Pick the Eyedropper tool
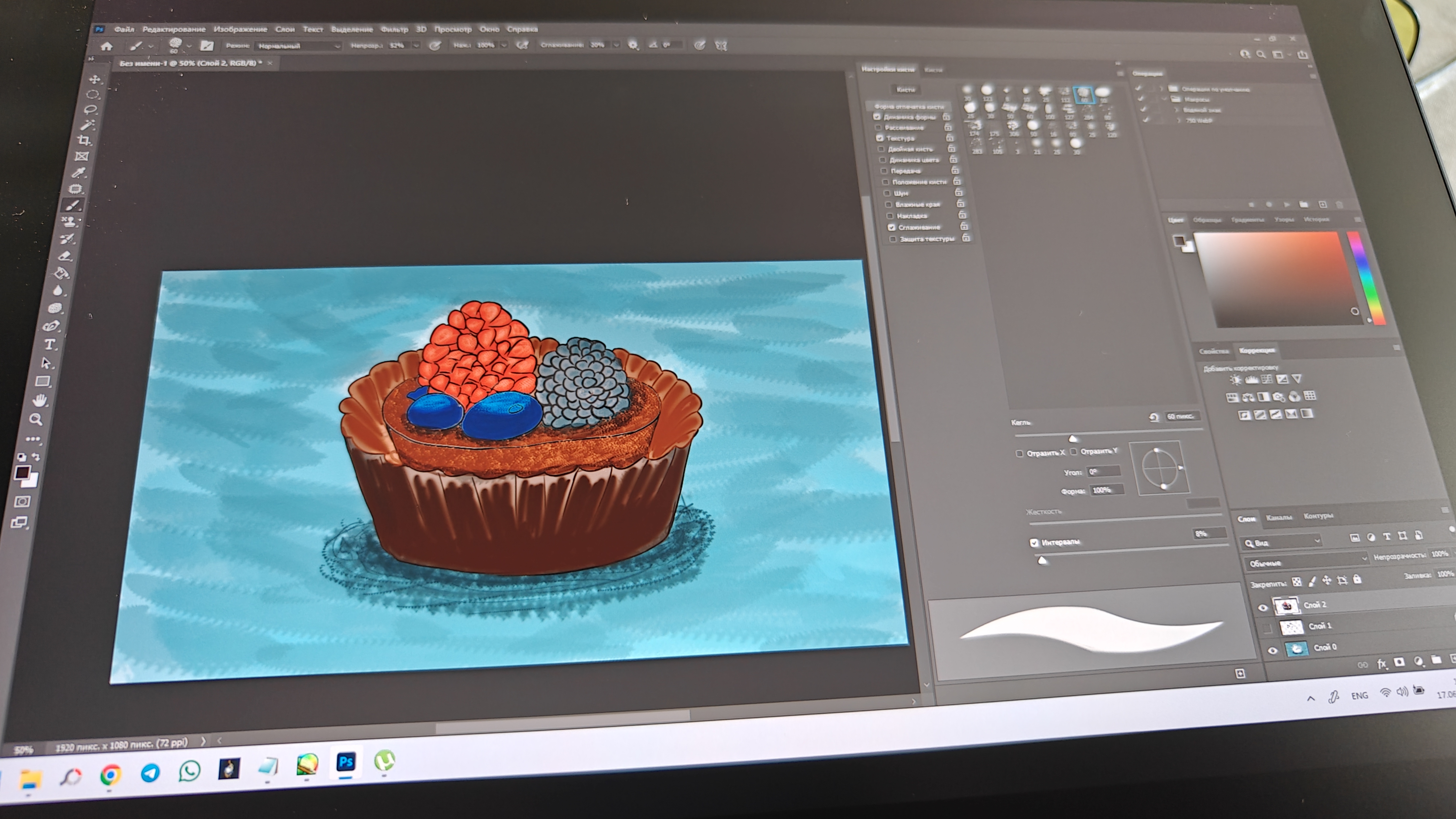The image size is (1456, 819). tap(79, 172)
